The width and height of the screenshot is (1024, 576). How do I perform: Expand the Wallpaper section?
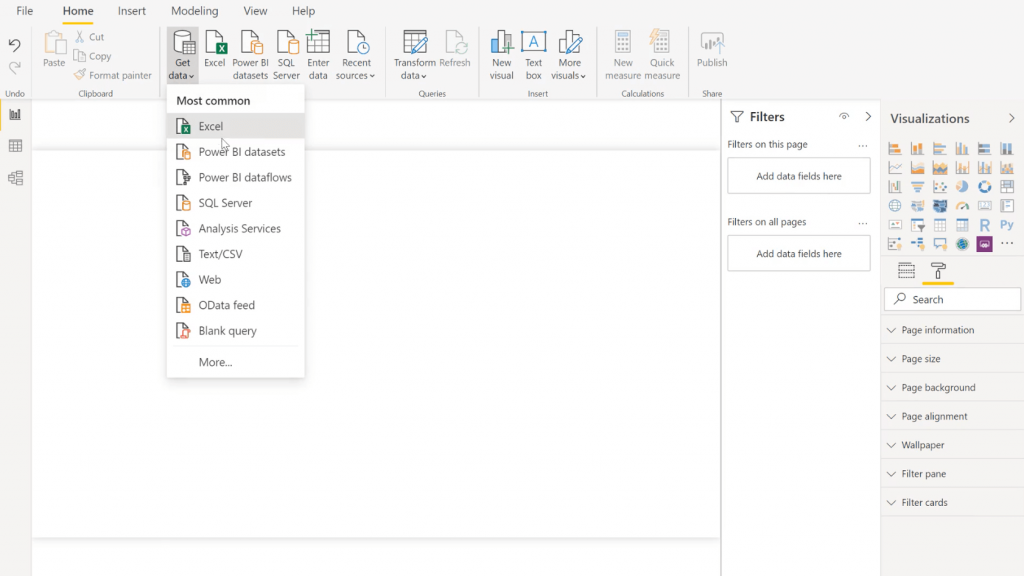[922, 445]
